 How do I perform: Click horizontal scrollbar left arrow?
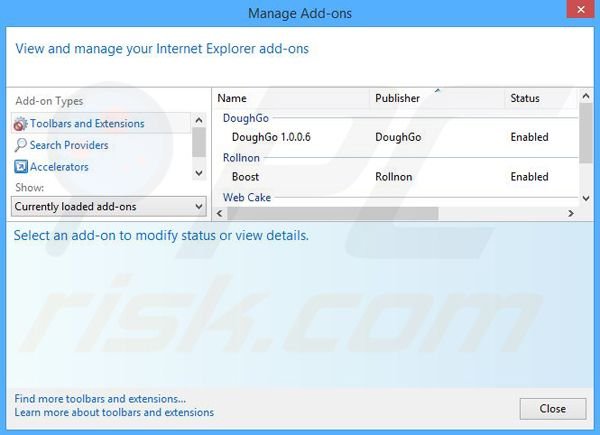tap(220, 213)
